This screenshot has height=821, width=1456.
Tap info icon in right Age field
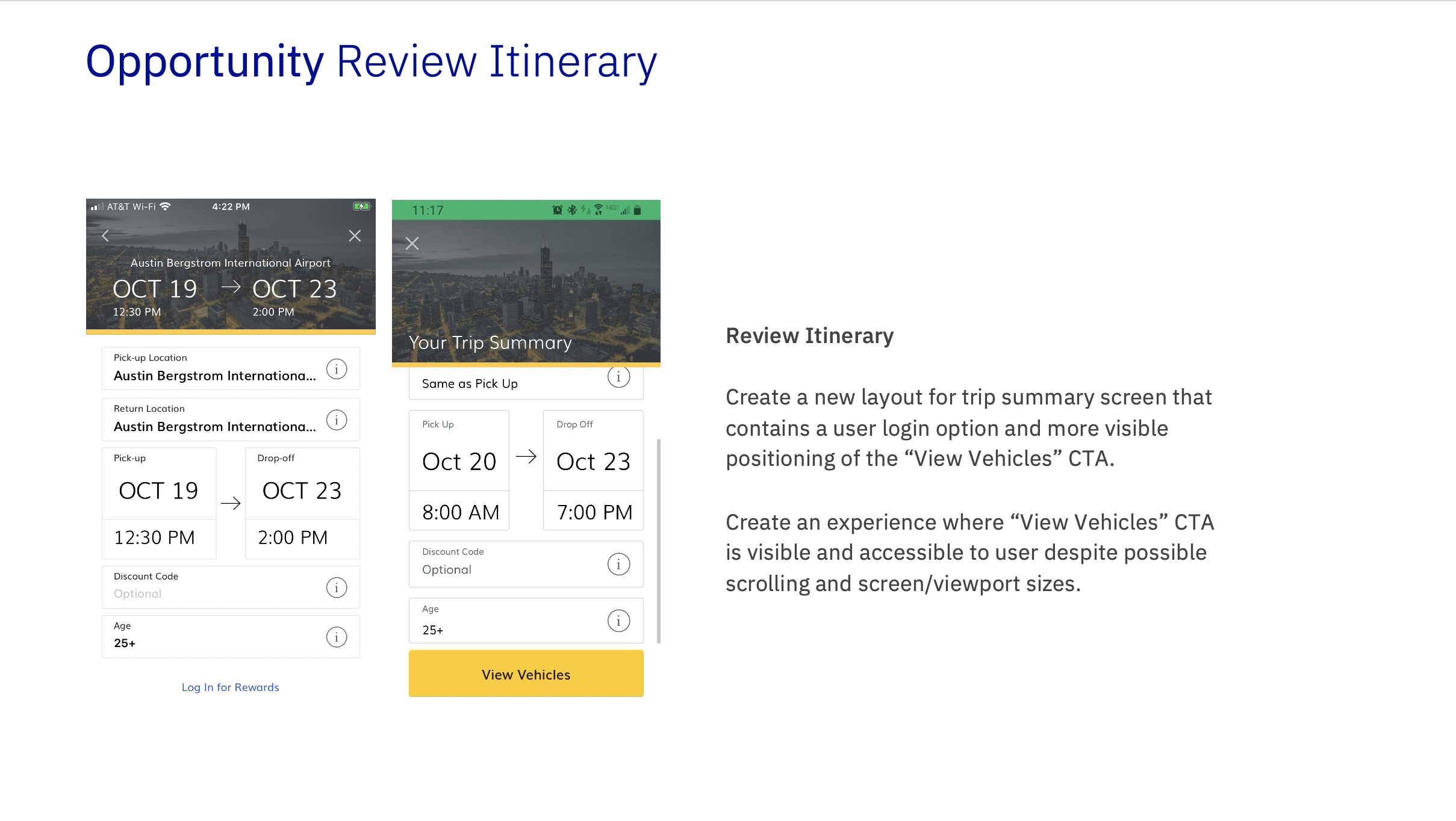pos(618,621)
